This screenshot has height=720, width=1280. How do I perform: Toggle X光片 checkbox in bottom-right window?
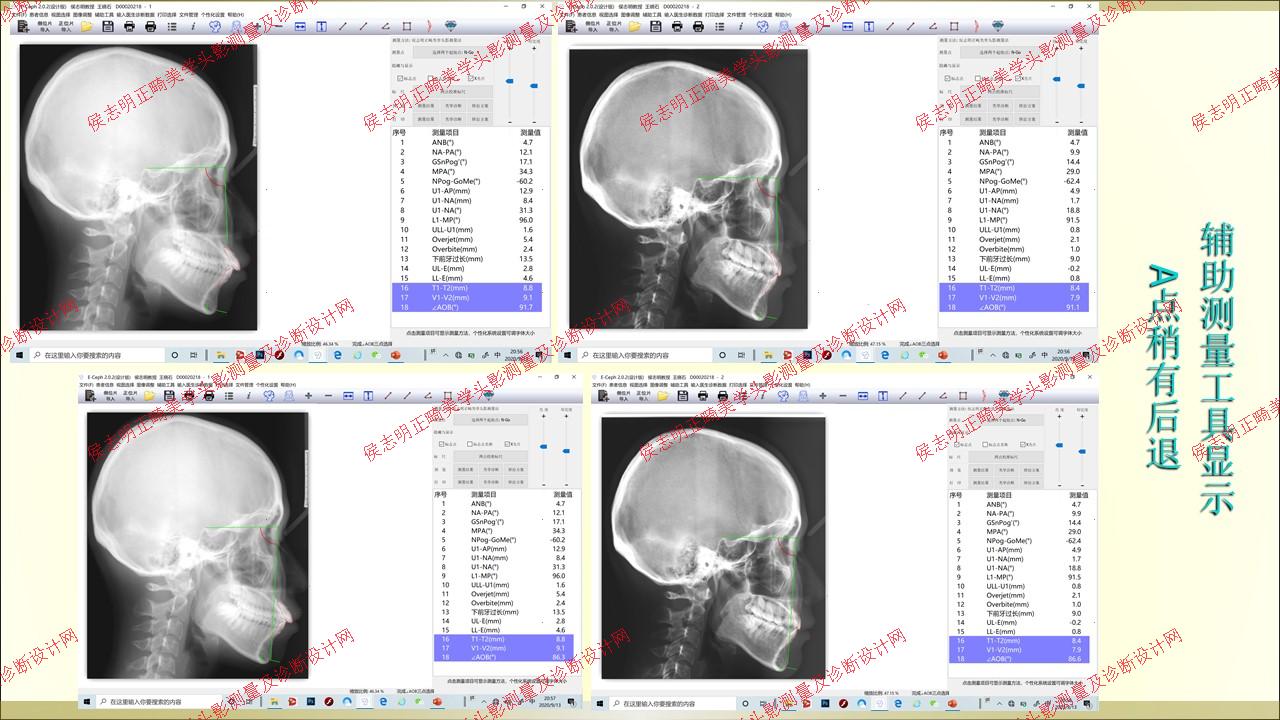point(1023,445)
